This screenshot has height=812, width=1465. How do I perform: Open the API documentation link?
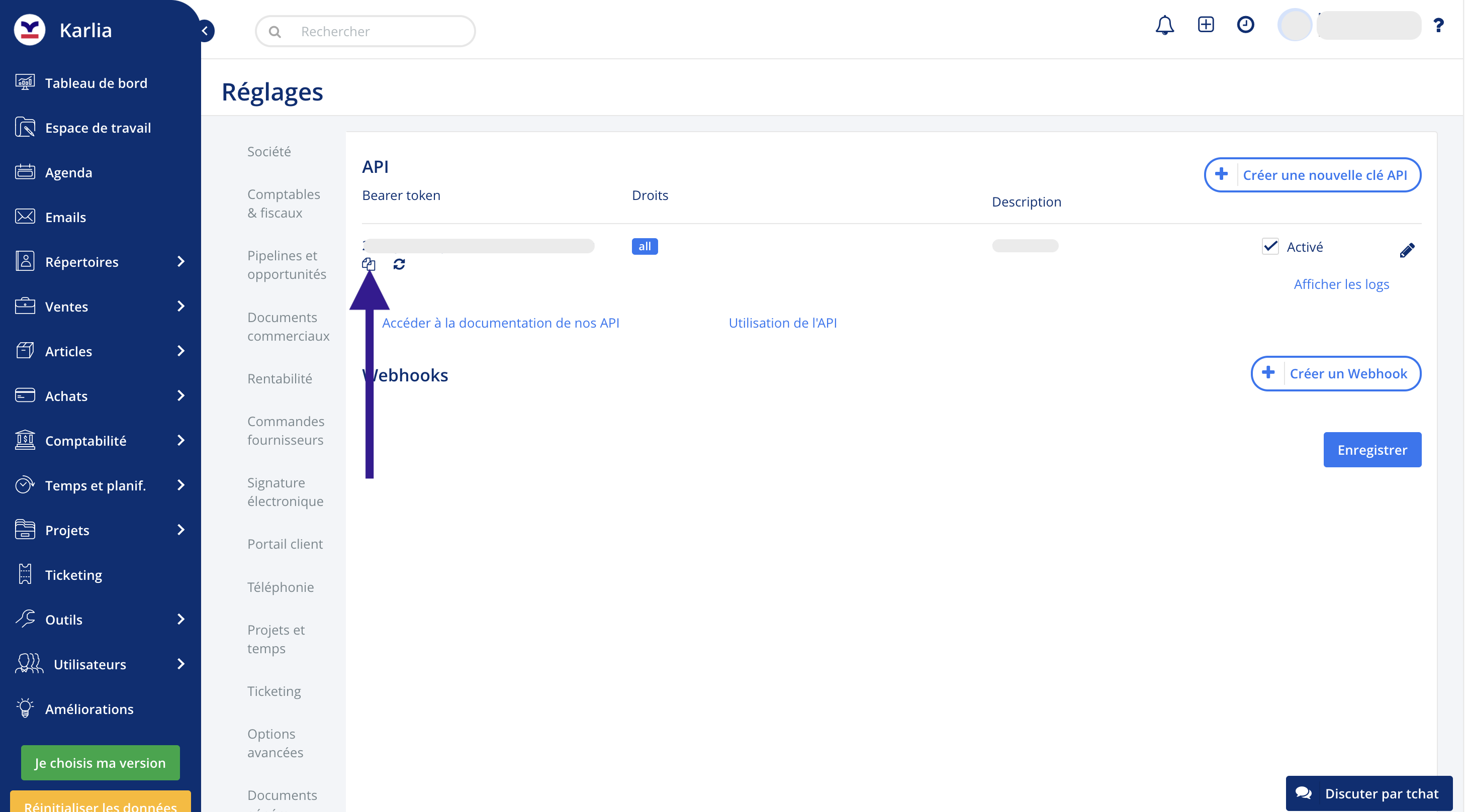[x=500, y=323]
